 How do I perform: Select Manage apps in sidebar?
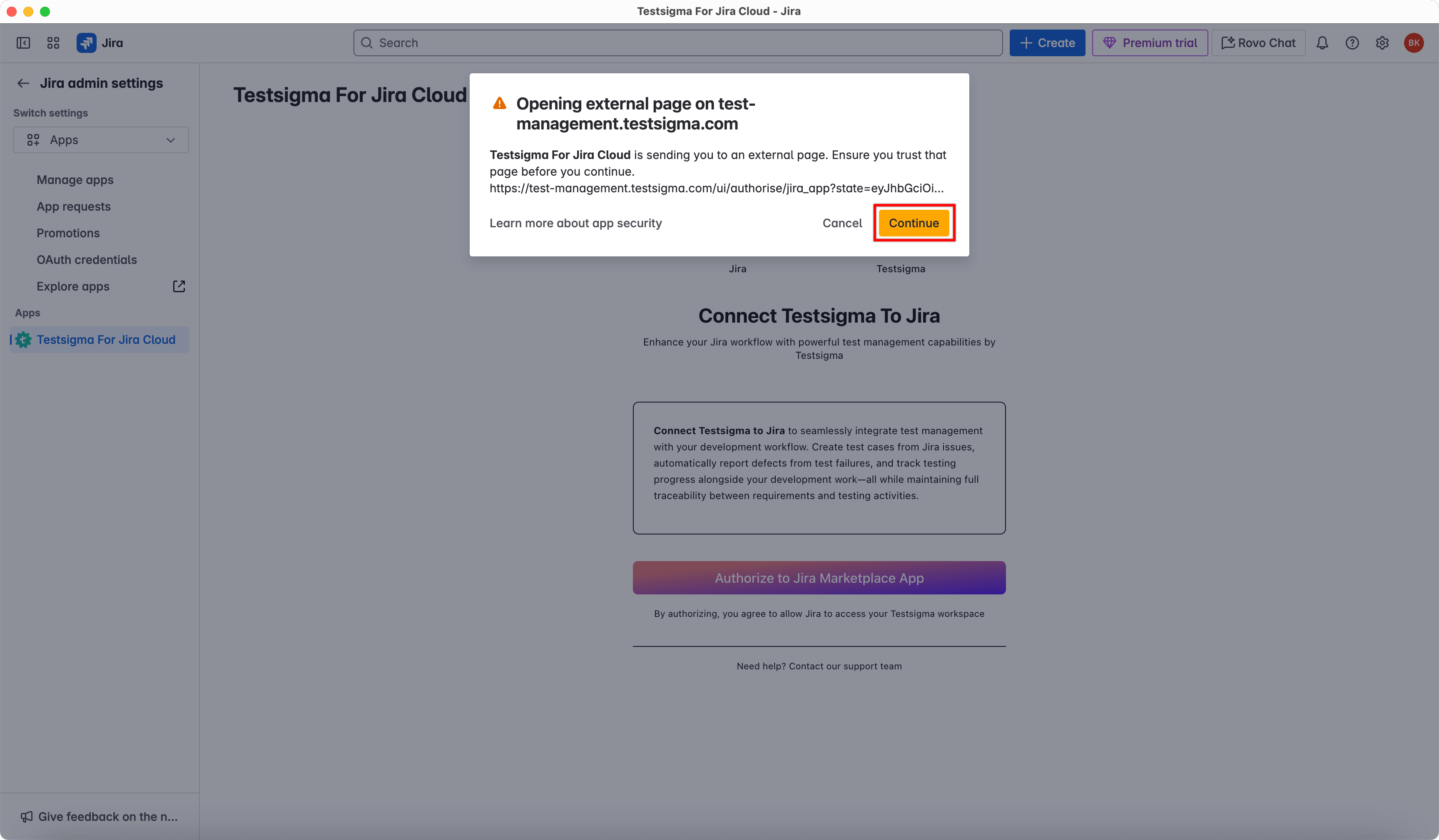coord(75,180)
